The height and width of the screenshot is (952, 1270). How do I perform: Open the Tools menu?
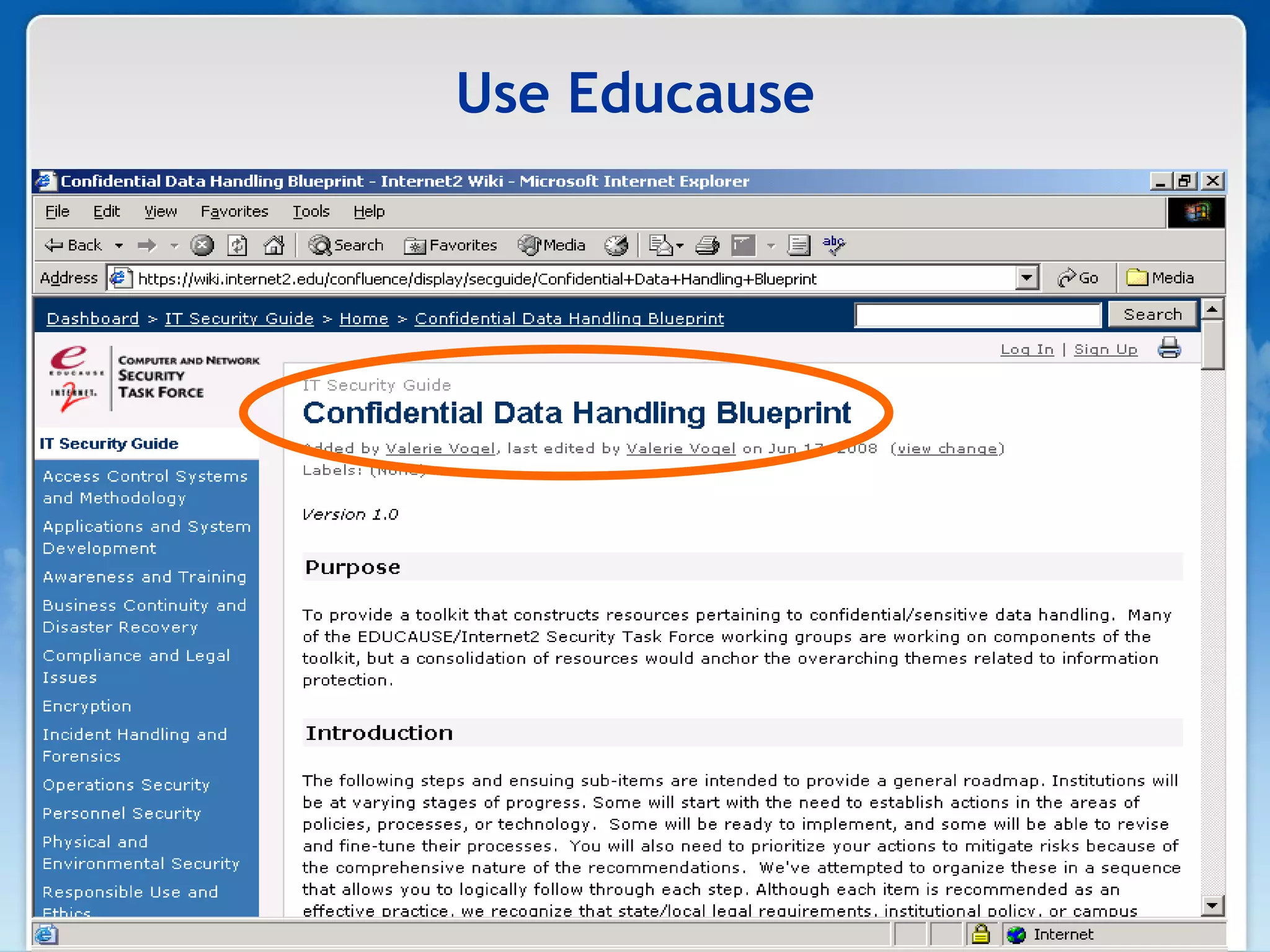coord(311,212)
